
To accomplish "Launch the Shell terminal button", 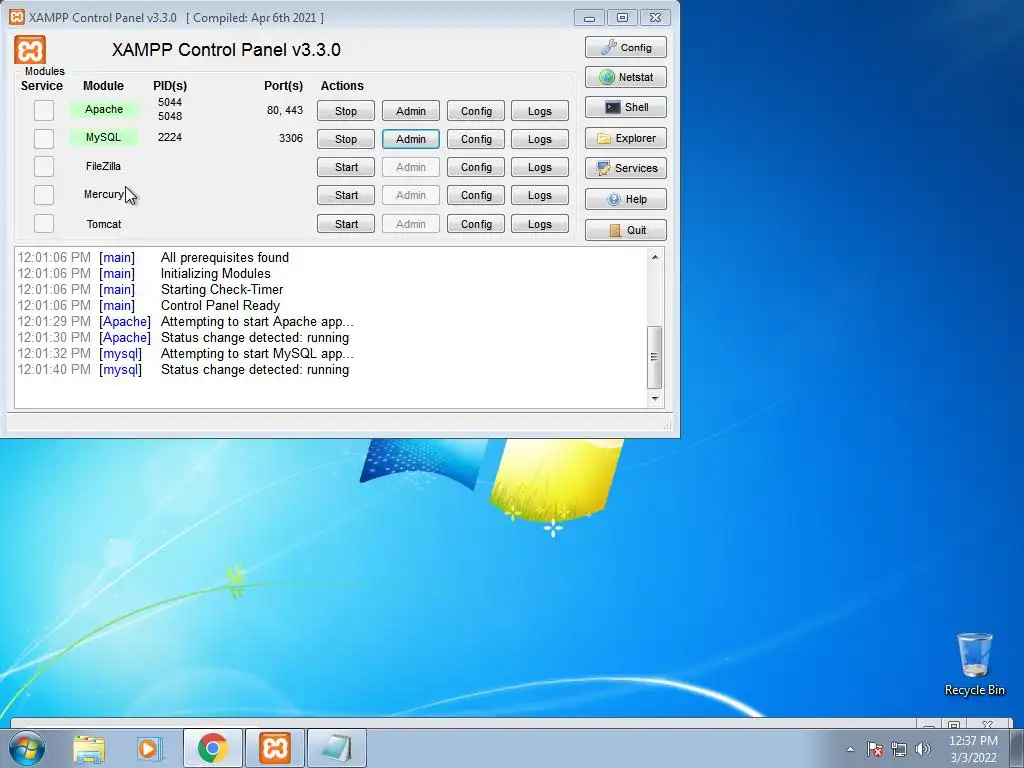I will [626, 107].
